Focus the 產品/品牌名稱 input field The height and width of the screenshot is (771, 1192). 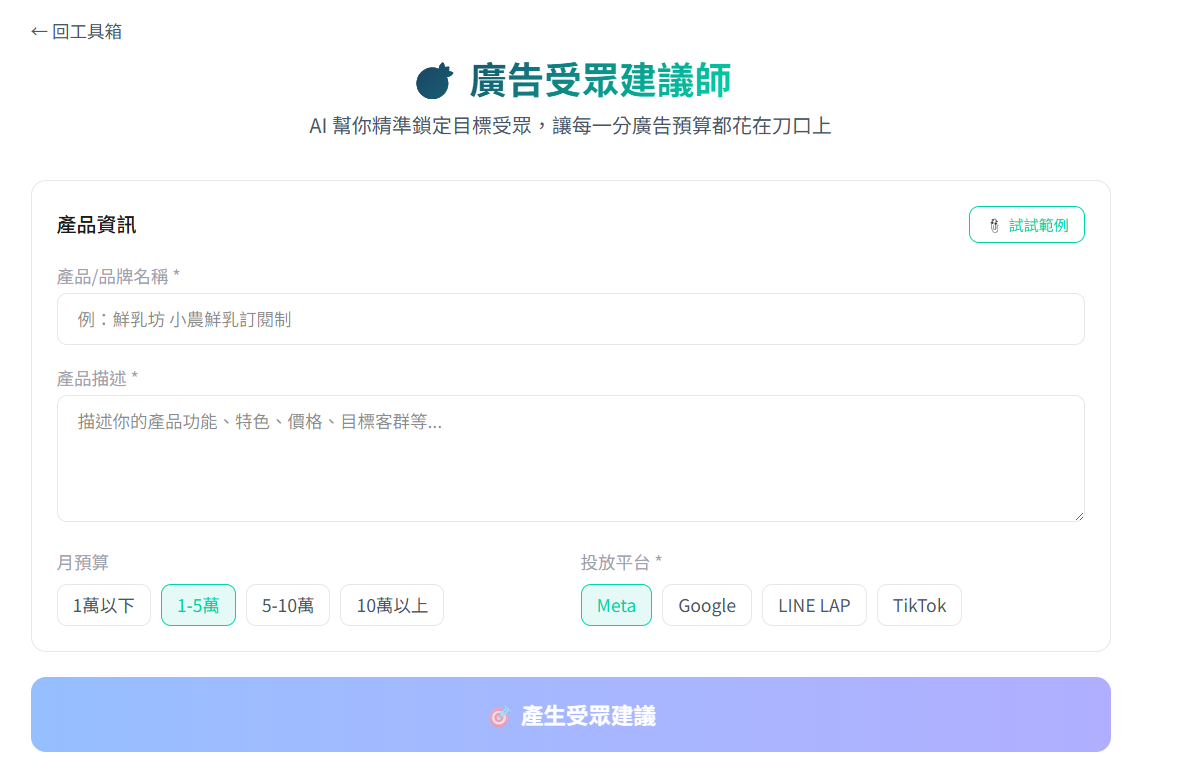point(571,319)
